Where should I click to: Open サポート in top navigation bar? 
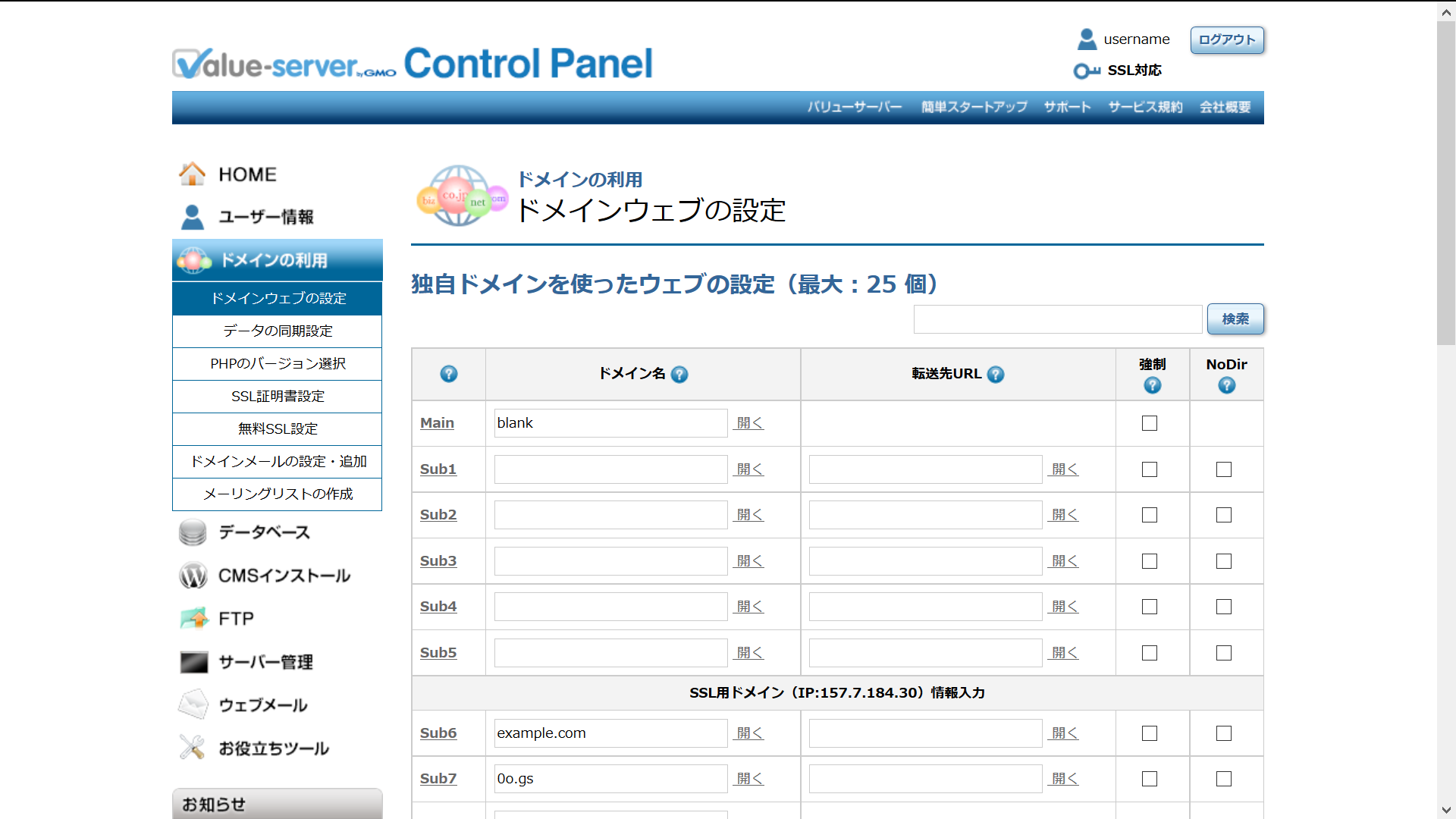pyautogui.click(x=1067, y=107)
